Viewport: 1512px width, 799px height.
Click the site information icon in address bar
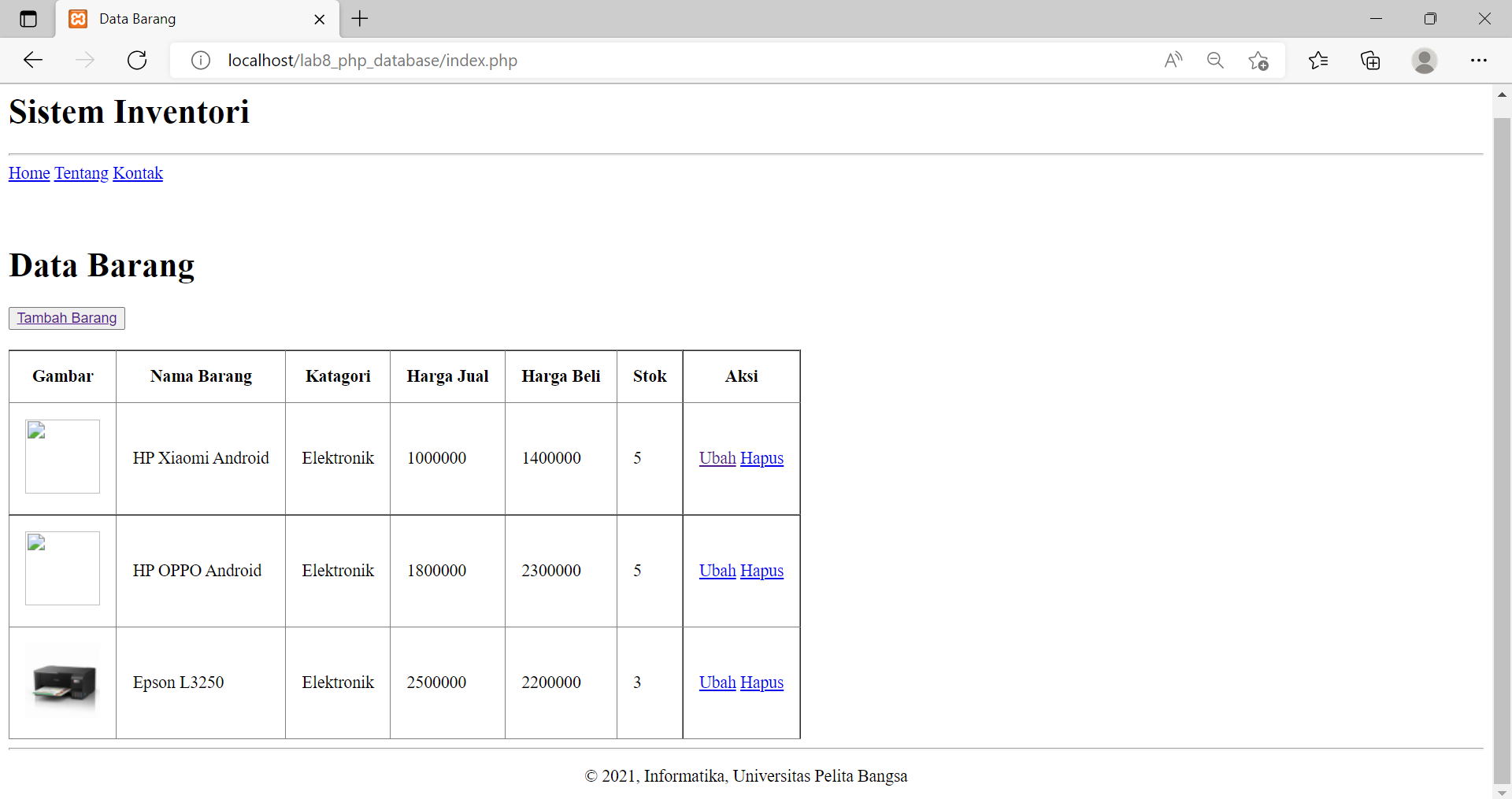click(201, 60)
